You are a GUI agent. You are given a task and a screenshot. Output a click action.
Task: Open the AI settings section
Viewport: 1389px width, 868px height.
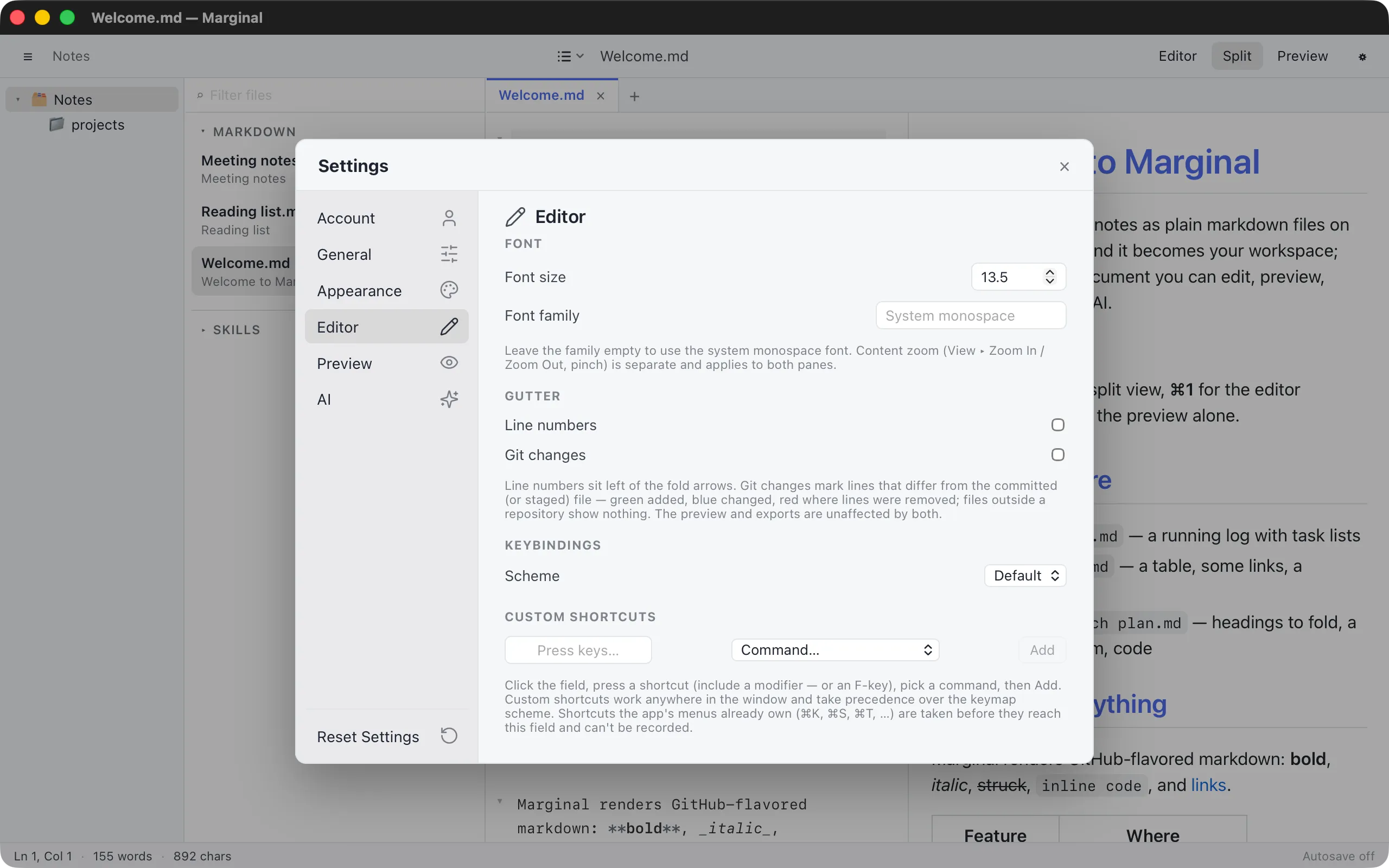pyautogui.click(x=386, y=399)
